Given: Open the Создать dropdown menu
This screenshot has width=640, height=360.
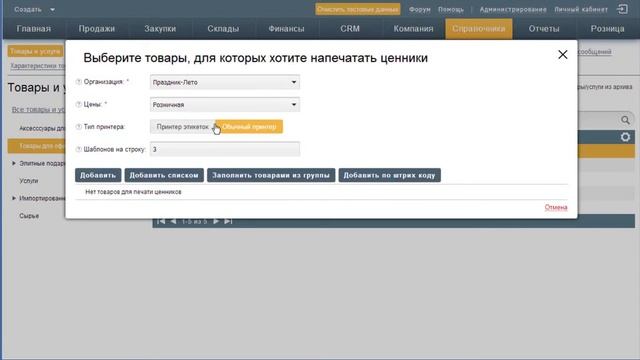Looking at the screenshot, I should 34,9.
